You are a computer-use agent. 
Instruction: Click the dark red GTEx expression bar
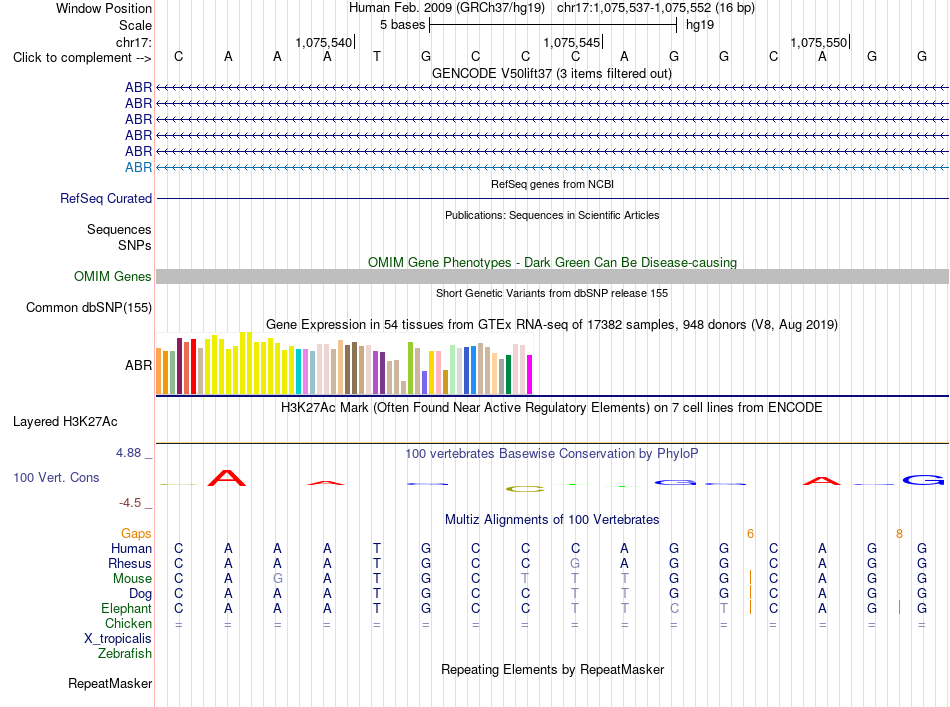[179, 366]
